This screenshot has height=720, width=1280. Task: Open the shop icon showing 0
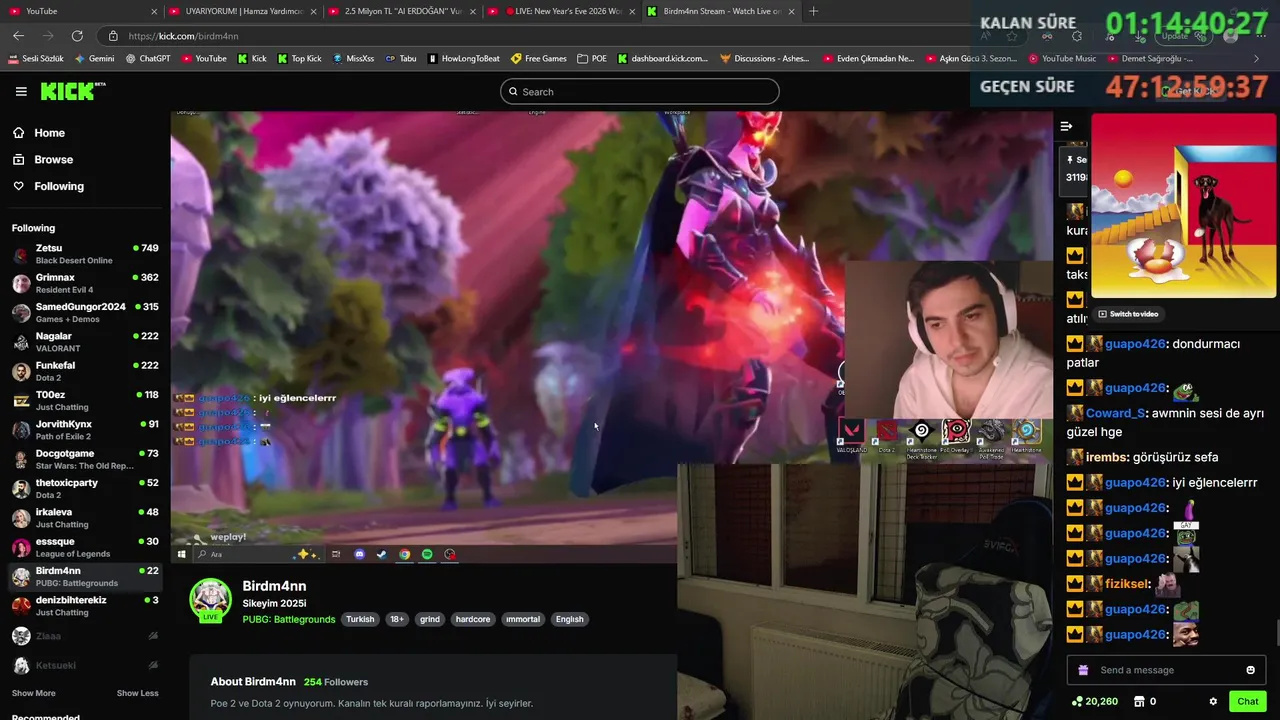tap(1146, 702)
